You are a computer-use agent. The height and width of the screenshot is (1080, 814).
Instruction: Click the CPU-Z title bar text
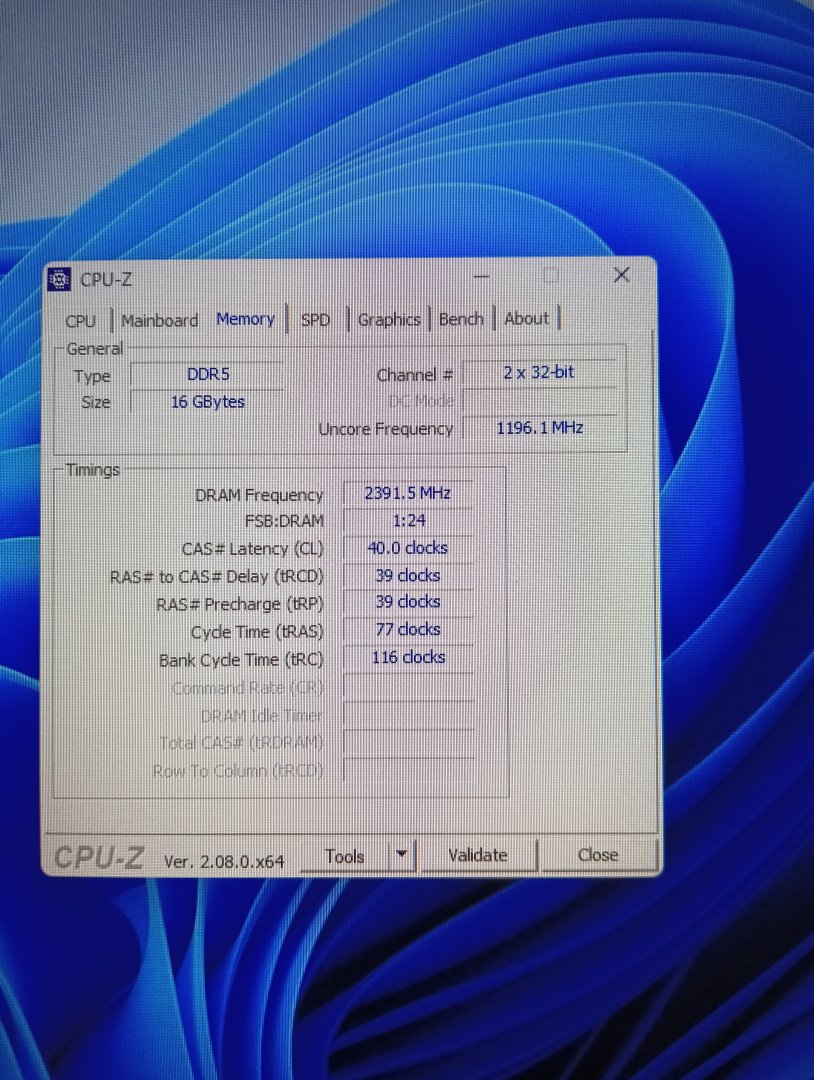tap(106, 280)
